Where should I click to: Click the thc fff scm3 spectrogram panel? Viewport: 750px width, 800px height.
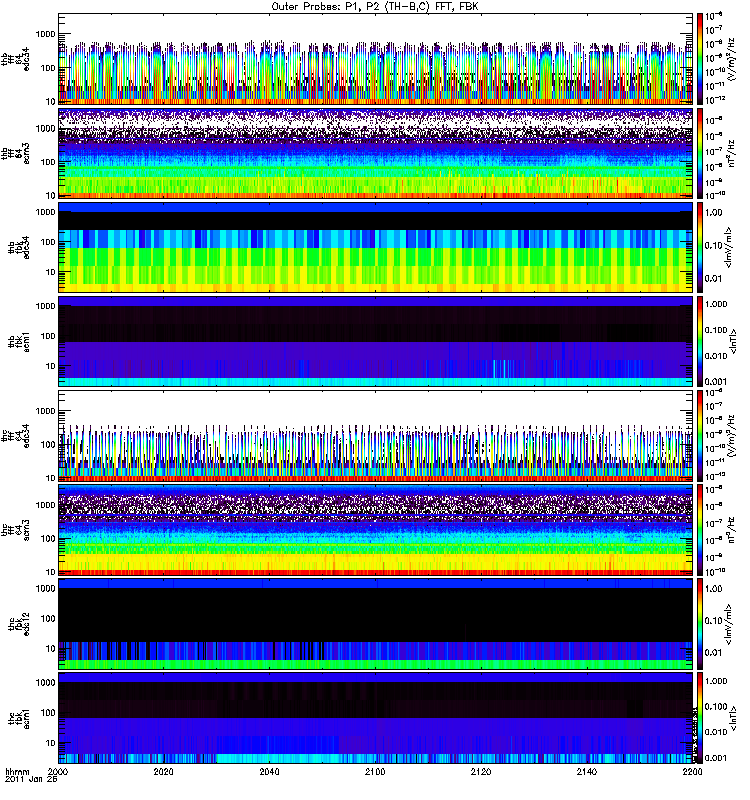pyautogui.click(x=376, y=530)
